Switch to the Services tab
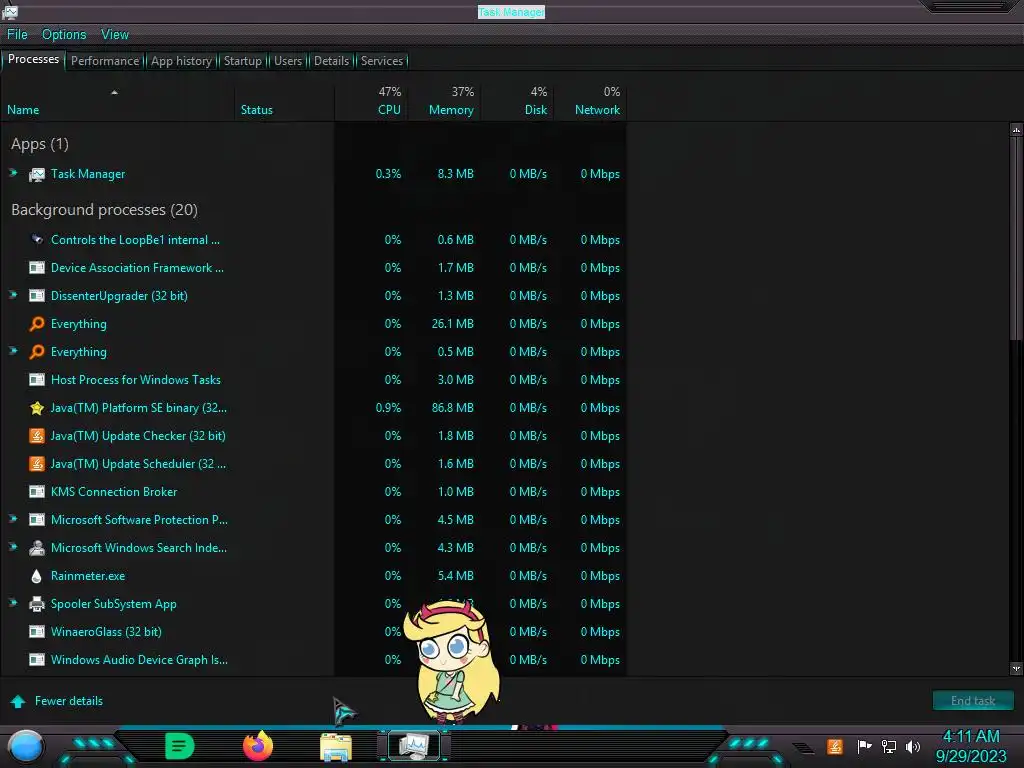The image size is (1024, 768). [381, 61]
